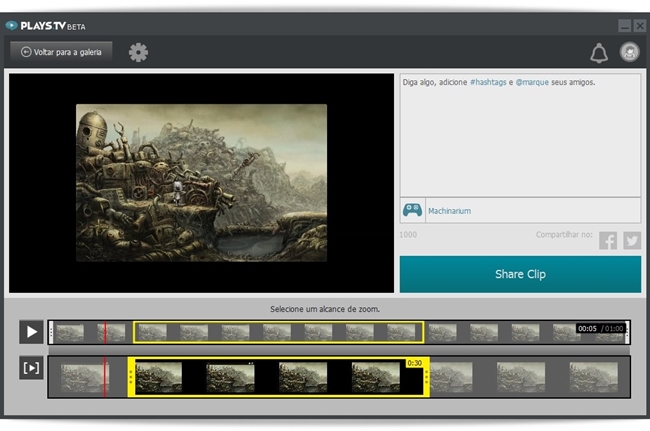Click the last thumbnail in the lower timeline
Image resolution: width=650 pixels, height=431 pixels.
[x=593, y=377]
